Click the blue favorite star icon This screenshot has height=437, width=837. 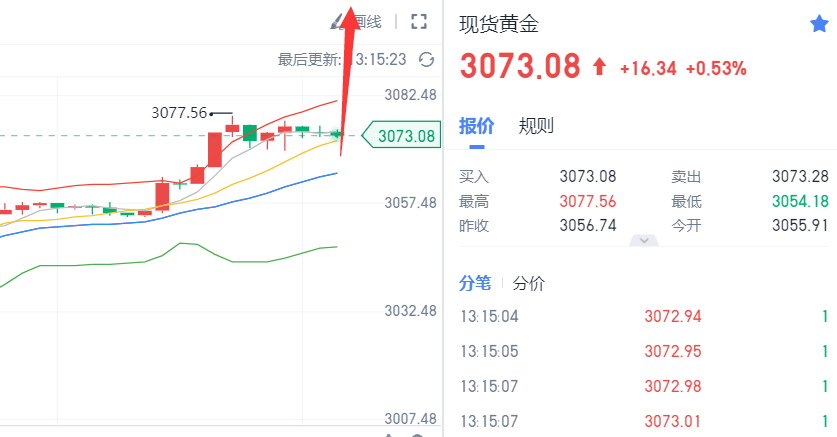pos(819,24)
